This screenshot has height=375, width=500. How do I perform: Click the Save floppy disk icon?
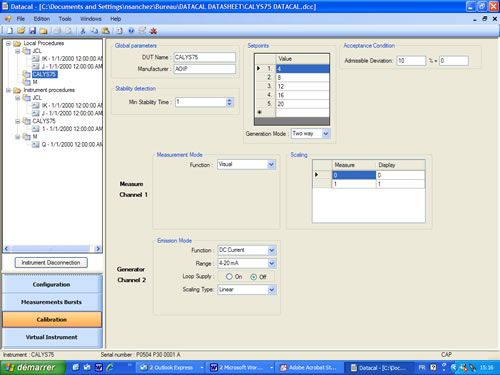tap(32, 31)
